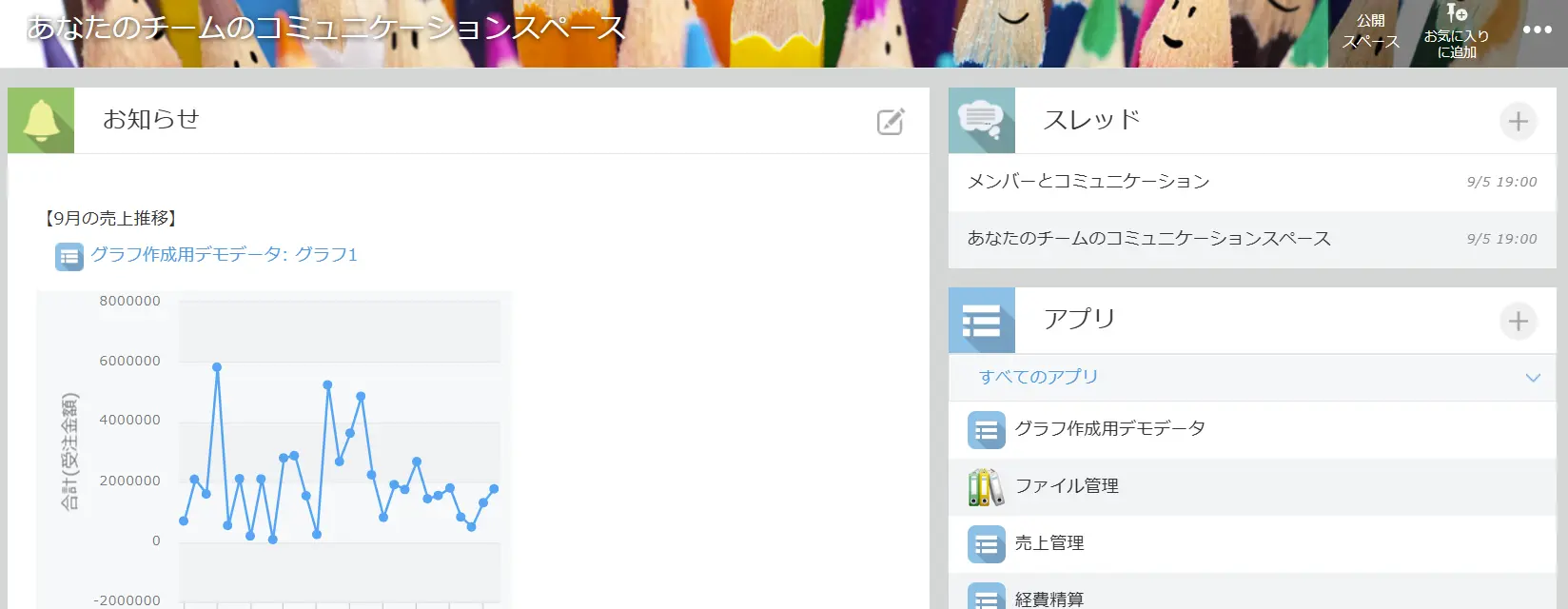Click the 公開スペース label in header
The height and width of the screenshot is (609, 1568).
point(1370,31)
